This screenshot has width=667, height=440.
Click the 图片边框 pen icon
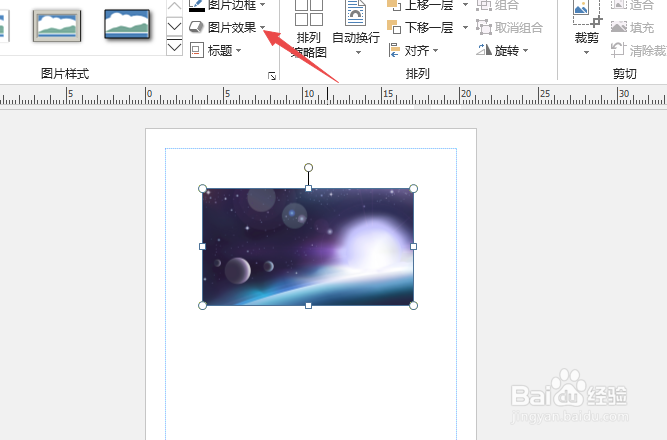click(x=197, y=5)
